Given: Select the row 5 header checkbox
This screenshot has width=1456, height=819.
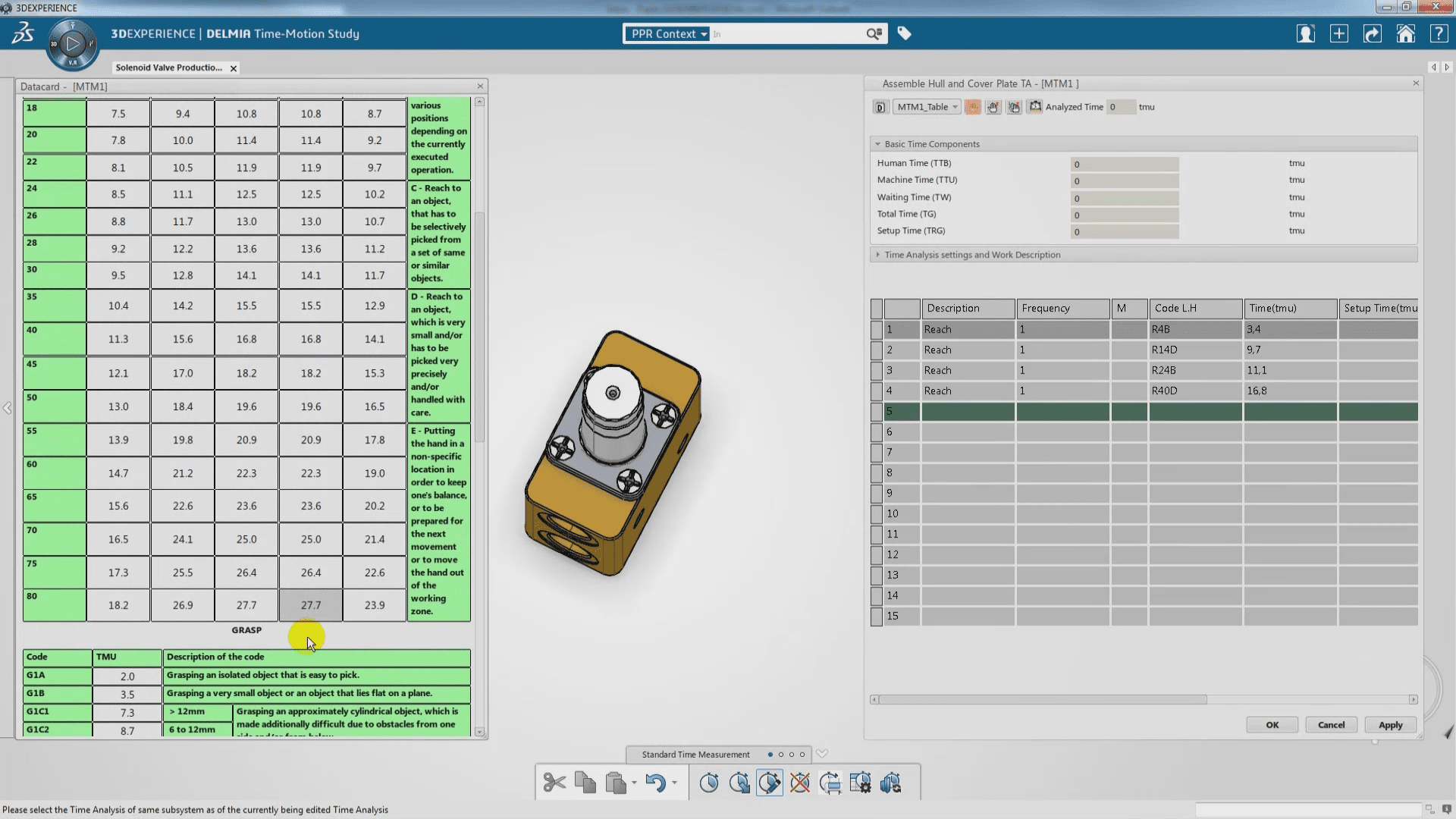Looking at the screenshot, I should 877,412.
